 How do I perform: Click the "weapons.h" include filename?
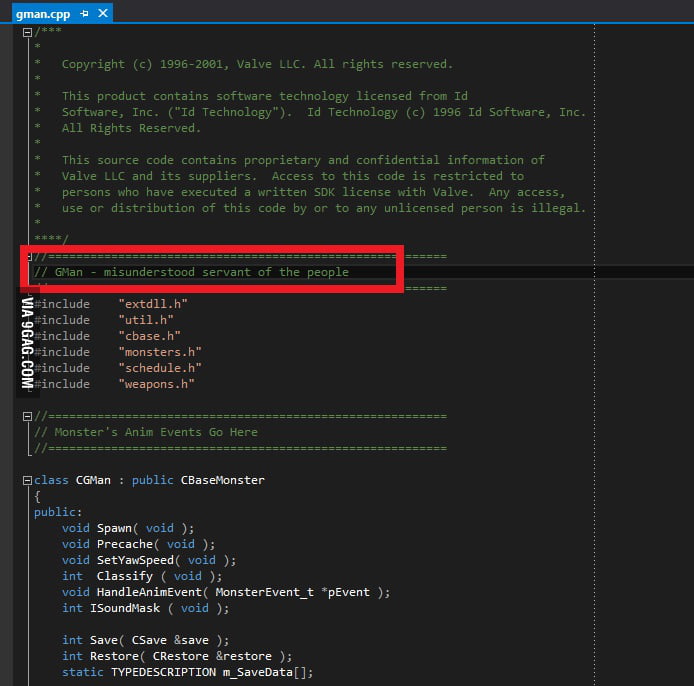point(156,384)
